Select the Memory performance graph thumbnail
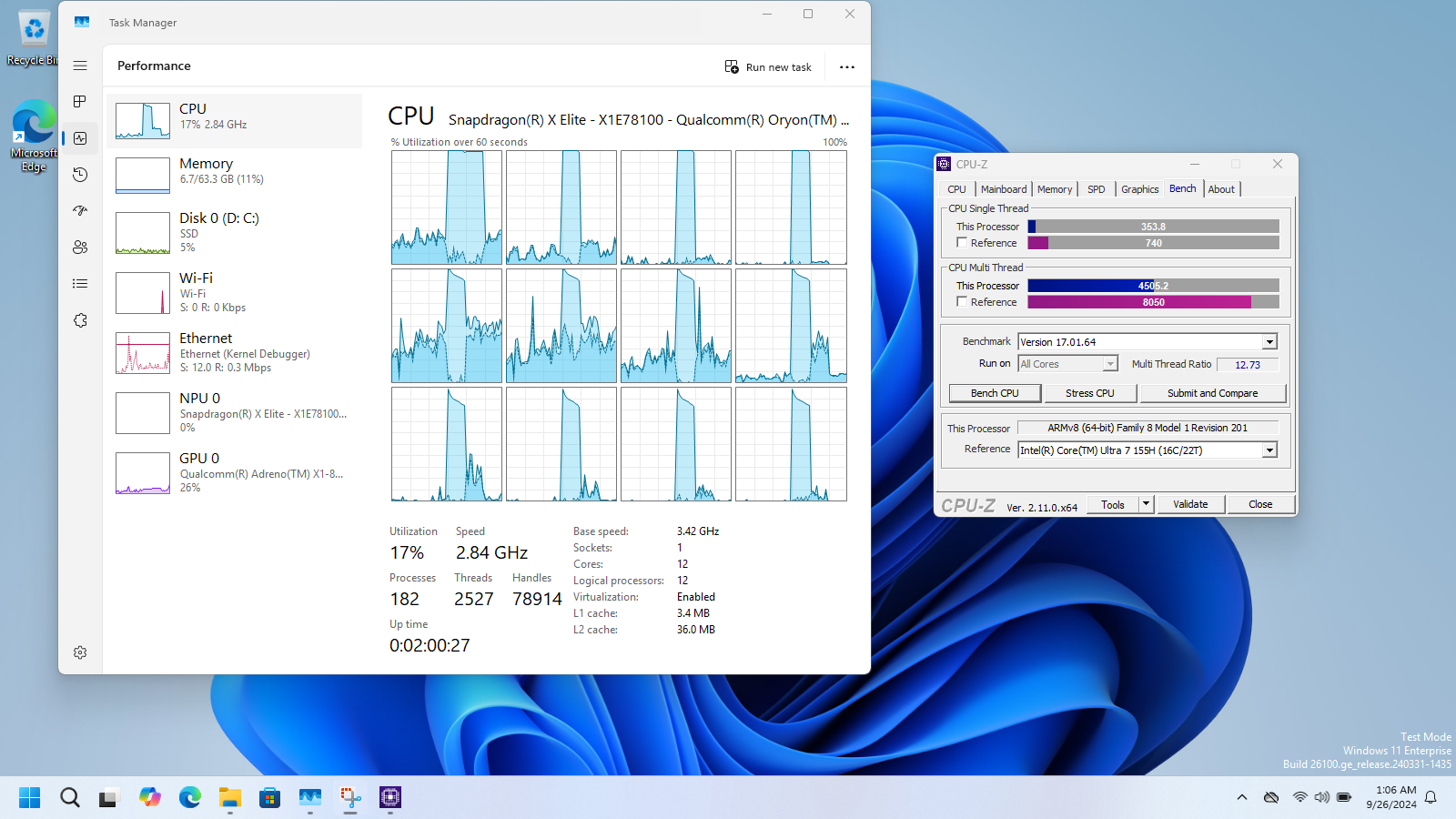 tap(143, 176)
